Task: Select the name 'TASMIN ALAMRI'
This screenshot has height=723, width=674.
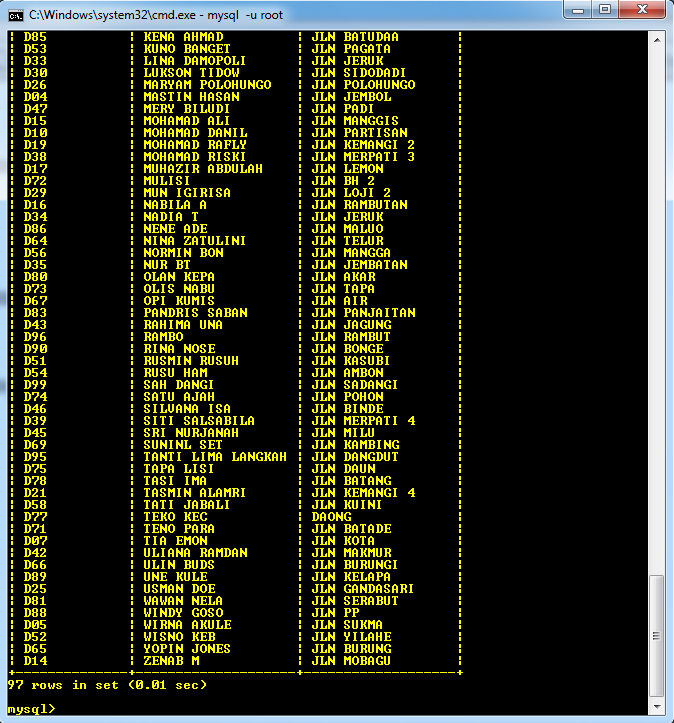Action: click(195, 492)
